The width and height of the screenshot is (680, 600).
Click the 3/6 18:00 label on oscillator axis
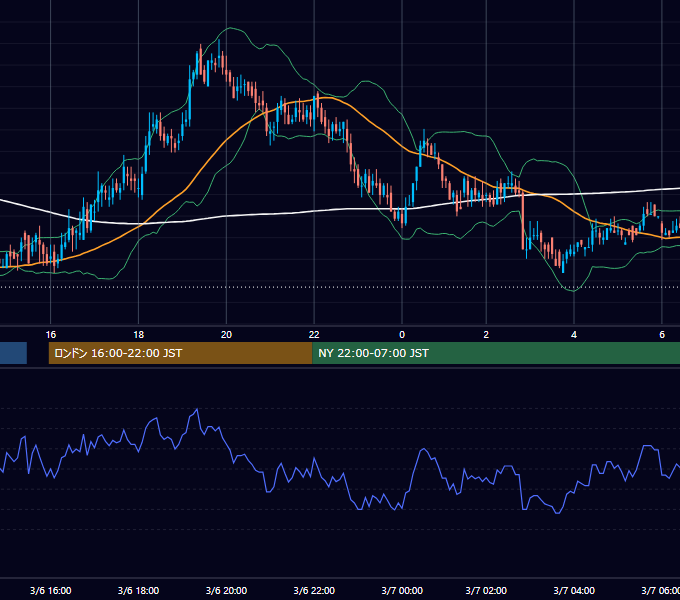click(x=138, y=590)
